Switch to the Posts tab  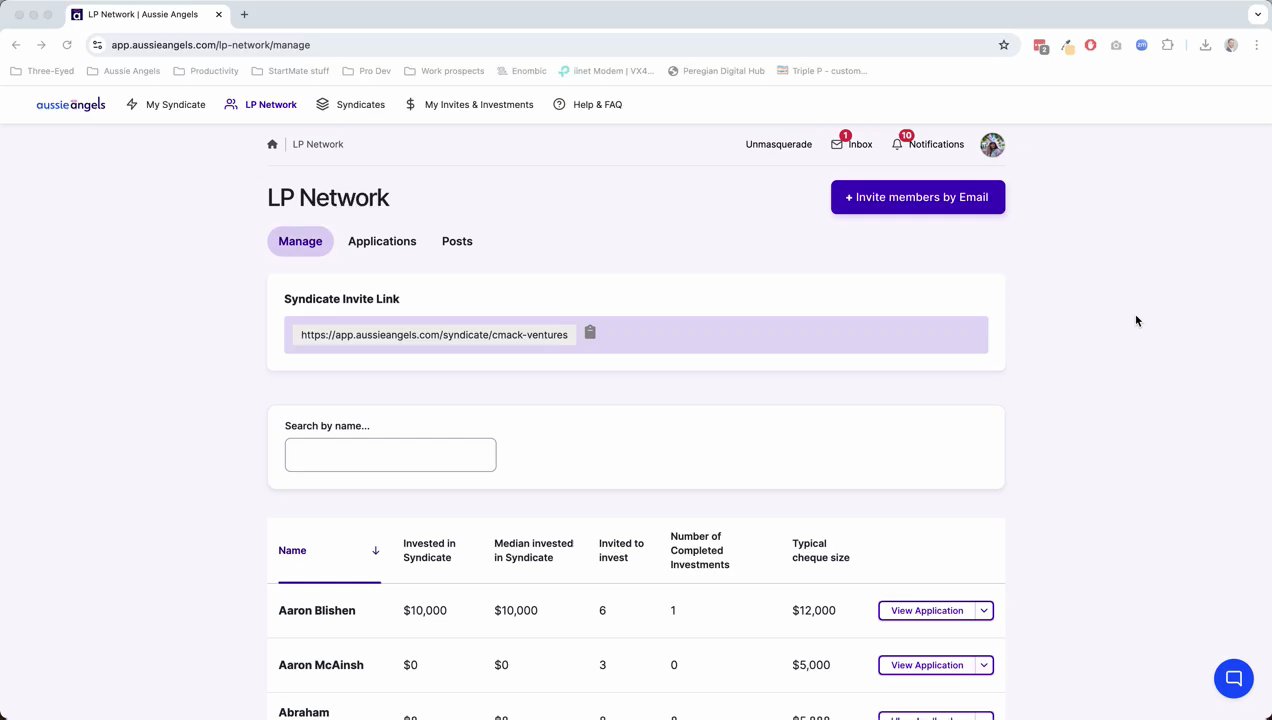tap(457, 241)
